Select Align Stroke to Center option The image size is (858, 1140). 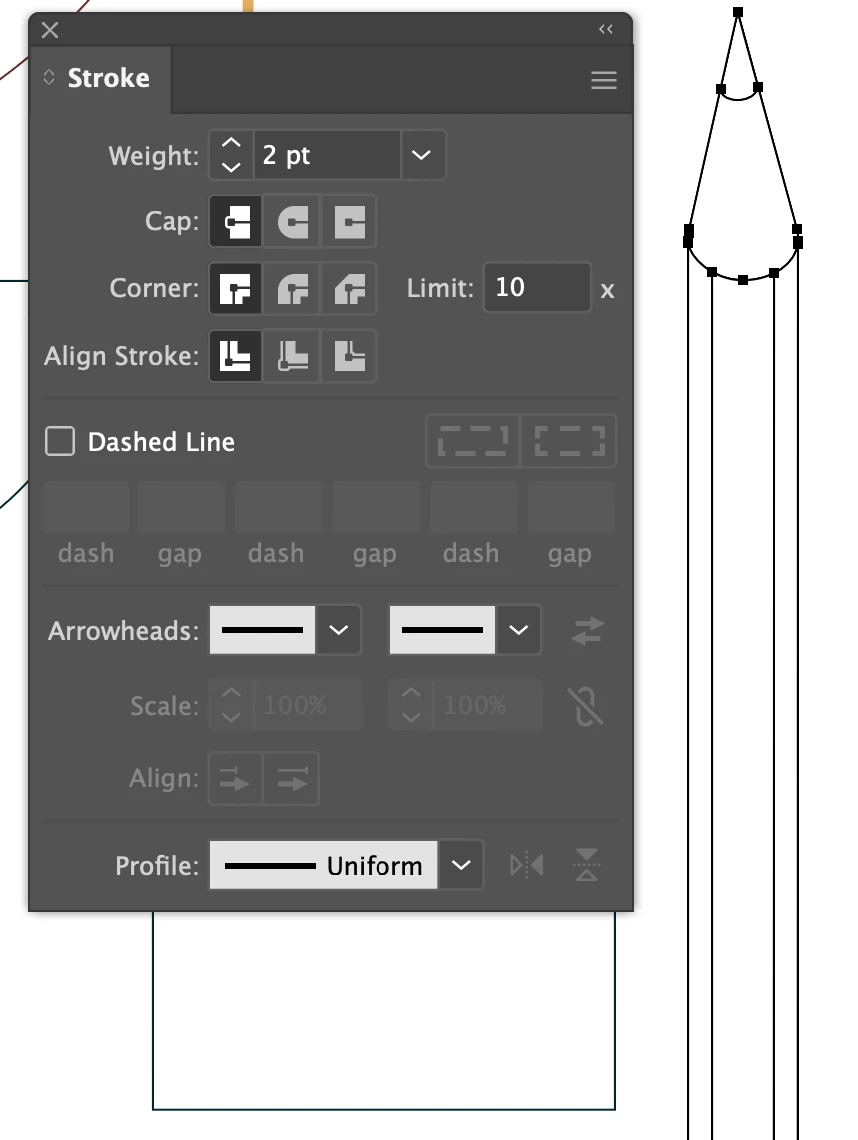click(236, 356)
